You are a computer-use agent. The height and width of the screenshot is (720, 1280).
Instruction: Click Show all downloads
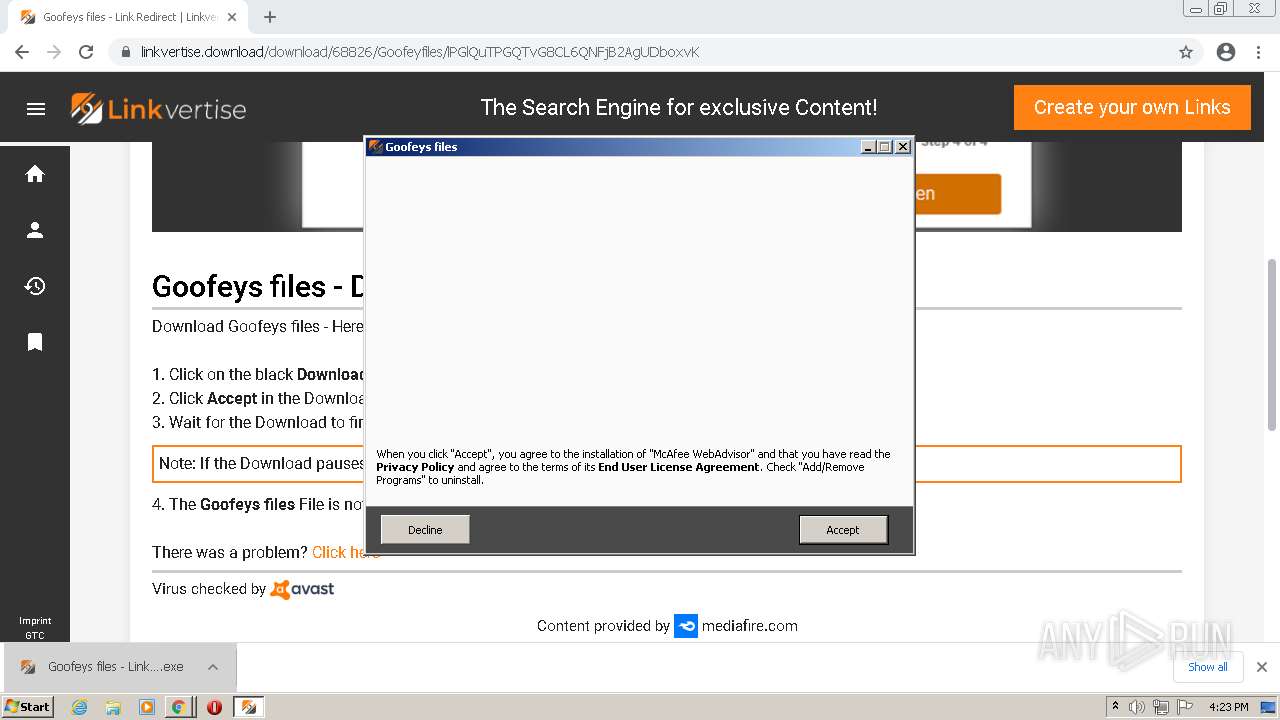(1208, 667)
